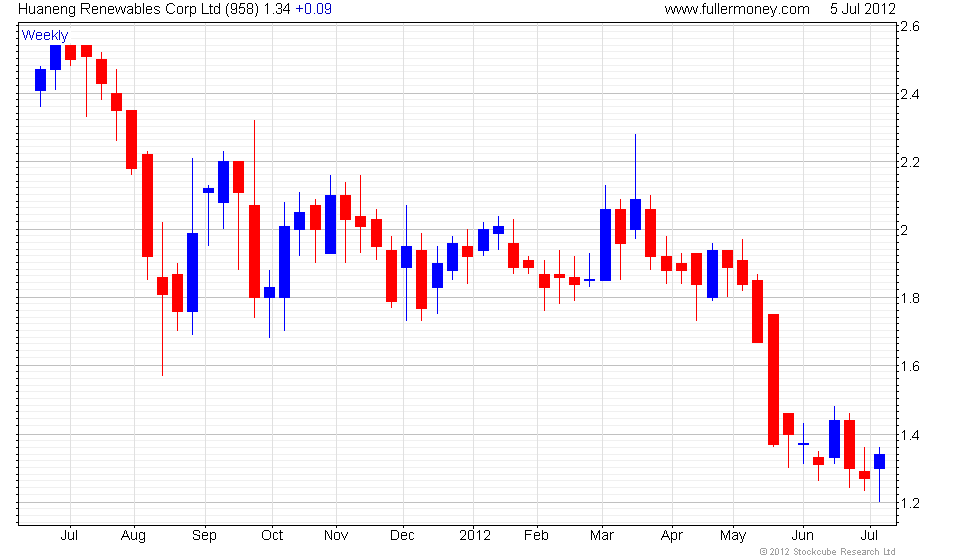The image size is (980, 560).
Task: Click the 'Mar' time axis label
Action: click(602, 535)
